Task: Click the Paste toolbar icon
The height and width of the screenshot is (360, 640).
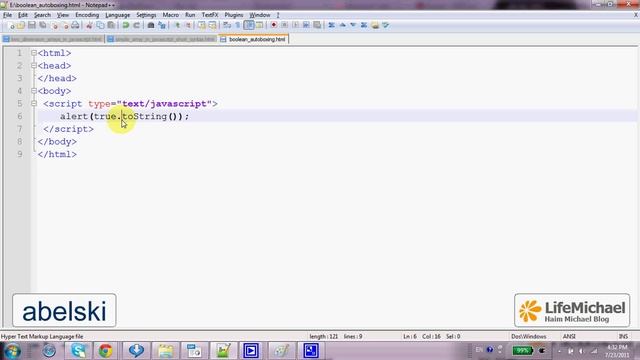Action: tap(111, 25)
